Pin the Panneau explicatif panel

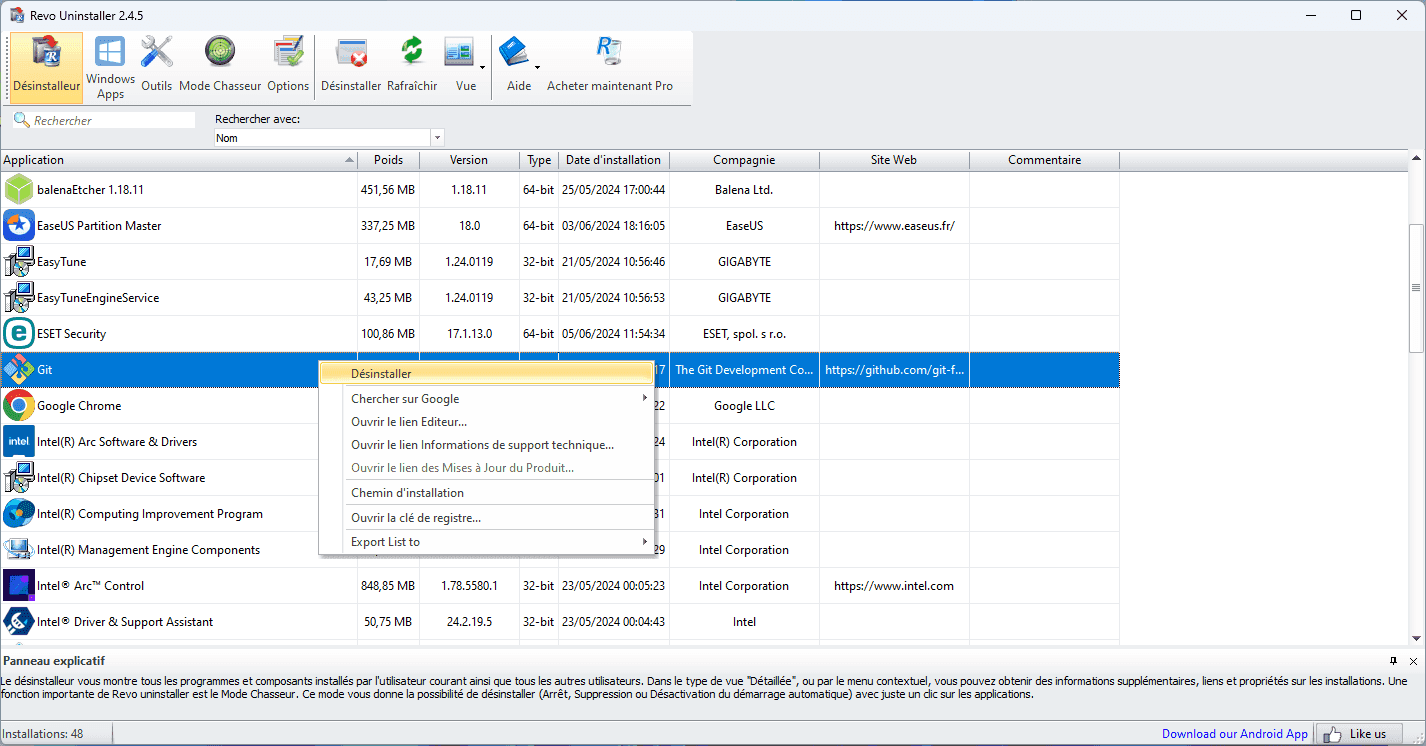[x=1394, y=661]
